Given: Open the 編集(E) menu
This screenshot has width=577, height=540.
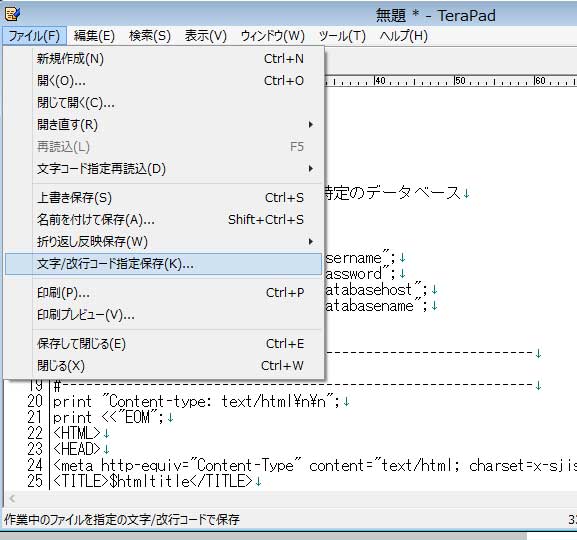Looking at the screenshot, I should (x=94, y=36).
